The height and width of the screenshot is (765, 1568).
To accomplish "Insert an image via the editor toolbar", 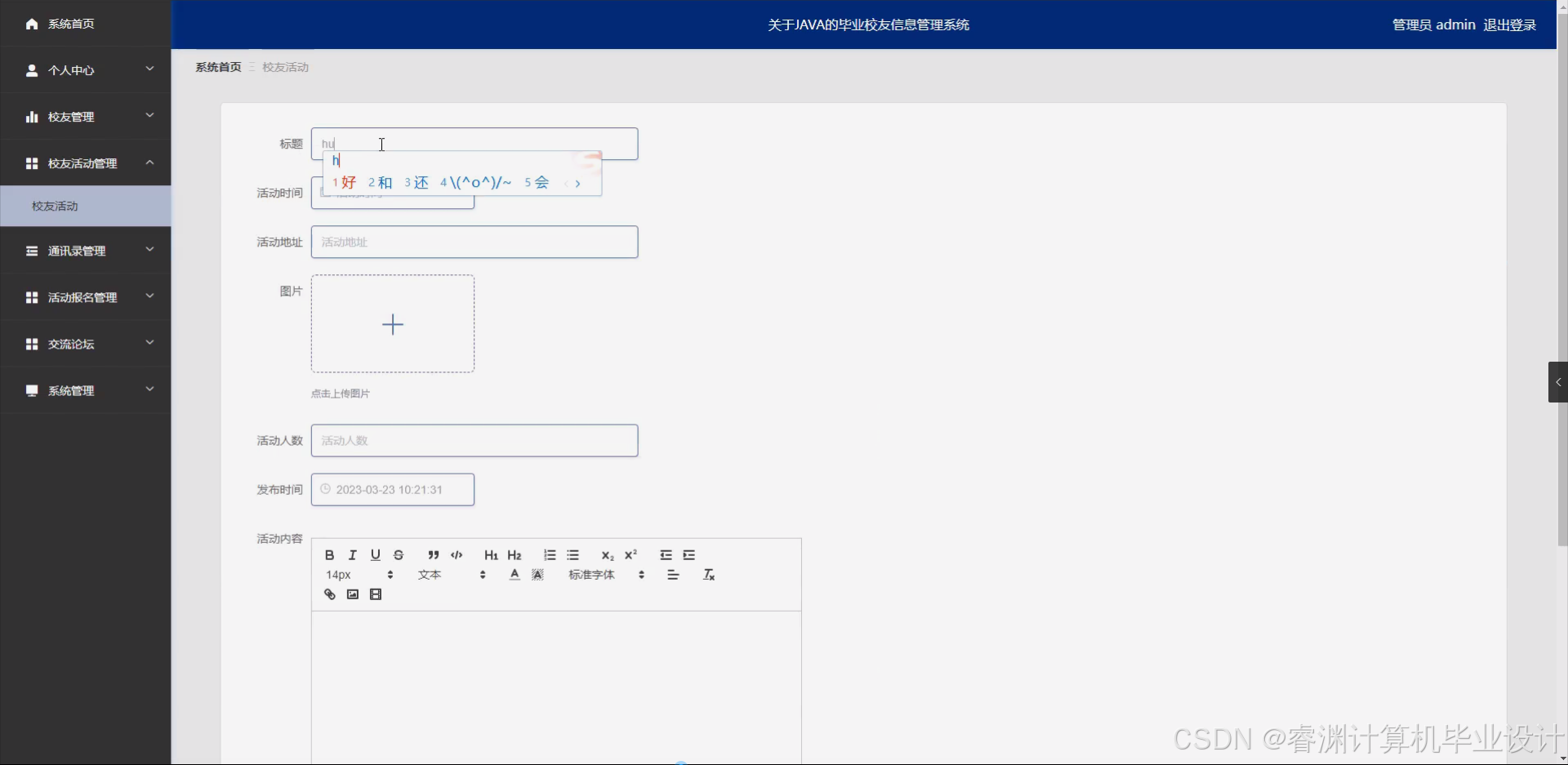I will (x=352, y=594).
